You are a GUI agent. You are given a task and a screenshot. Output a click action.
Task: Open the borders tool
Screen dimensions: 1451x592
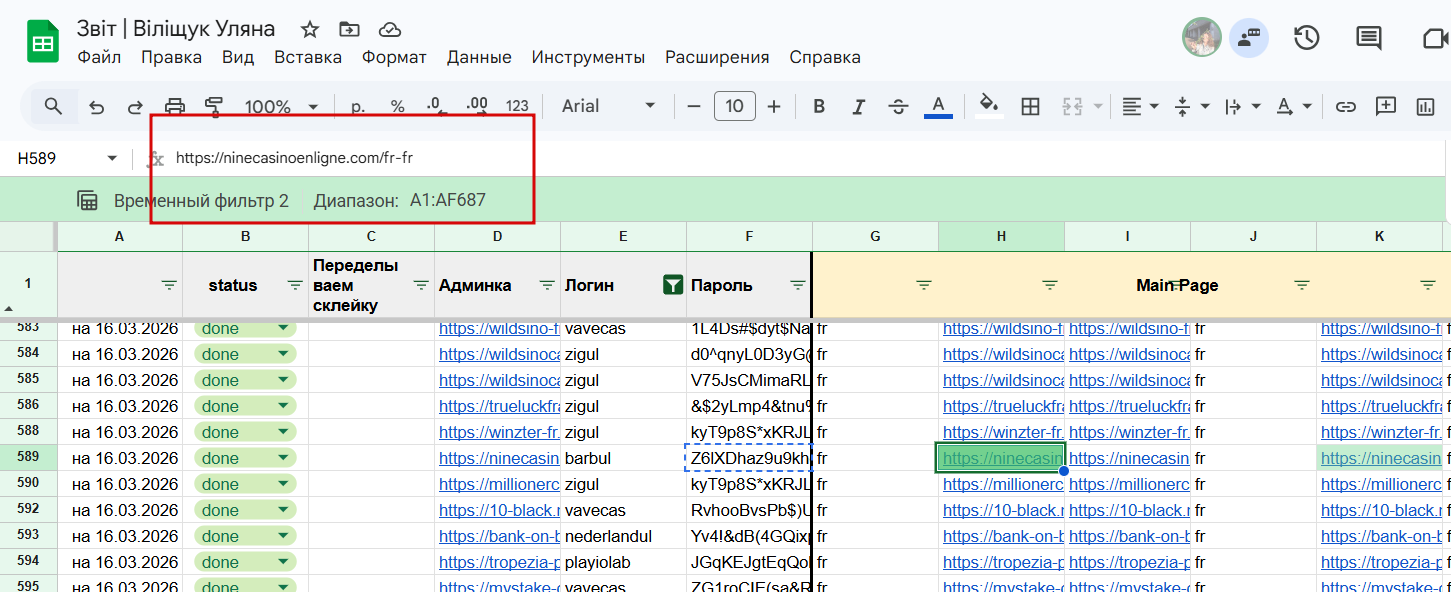(1030, 106)
